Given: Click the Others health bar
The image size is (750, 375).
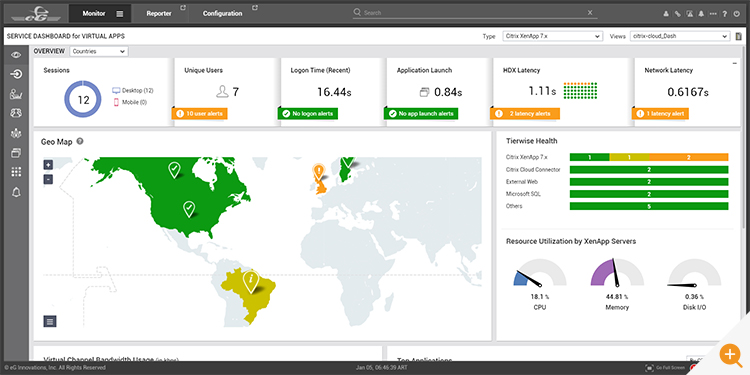Looking at the screenshot, I should coord(649,206).
